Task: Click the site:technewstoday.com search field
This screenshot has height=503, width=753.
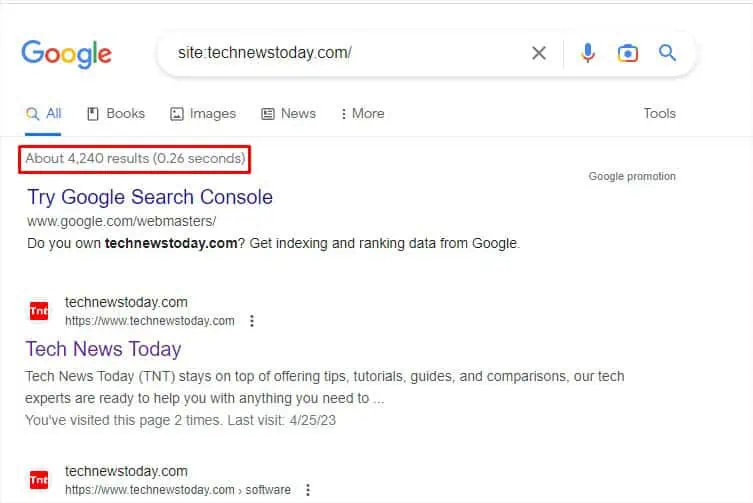Action: (x=340, y=53)
